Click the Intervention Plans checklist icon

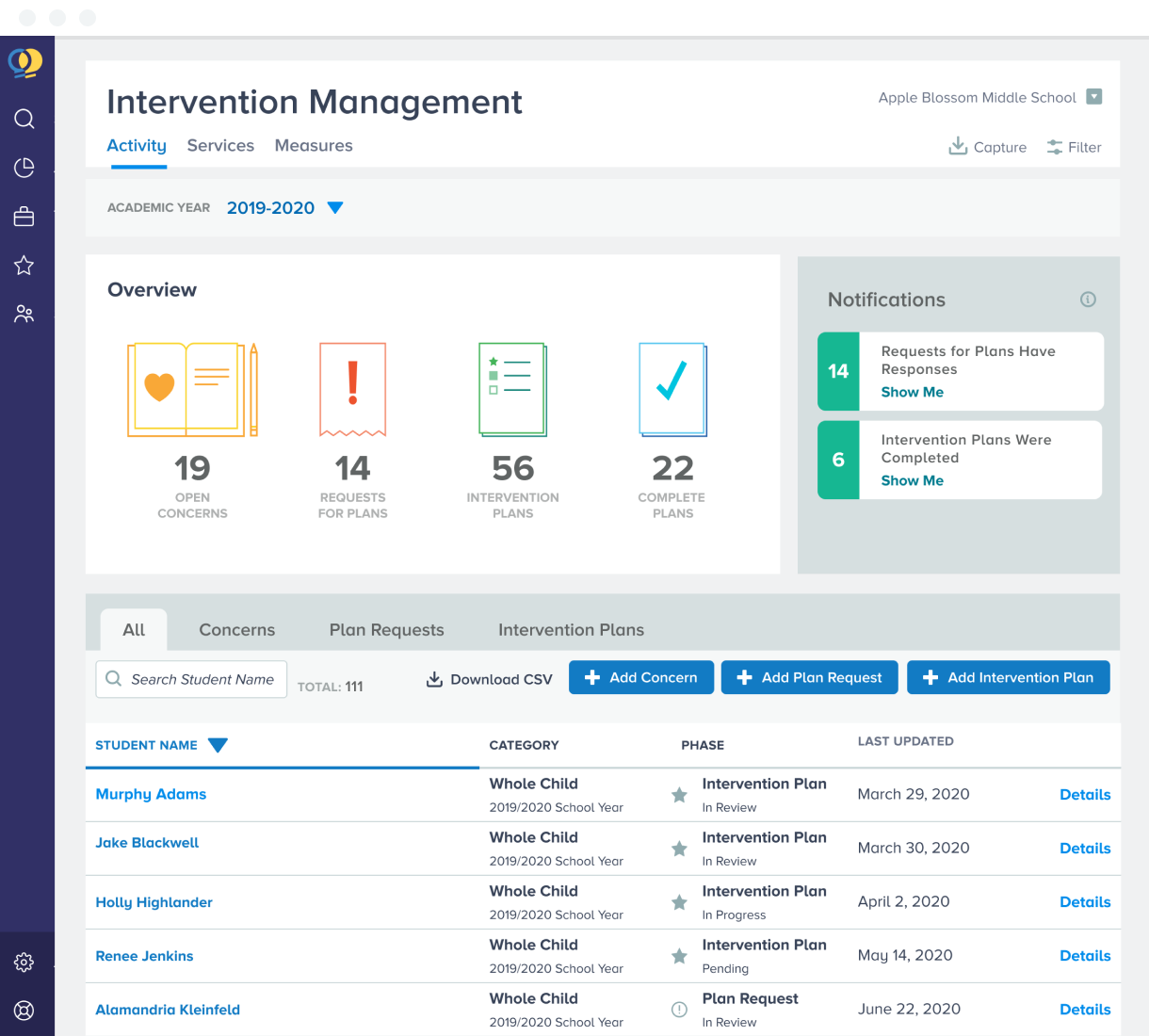pyautogui.click(x=513, y=390)
